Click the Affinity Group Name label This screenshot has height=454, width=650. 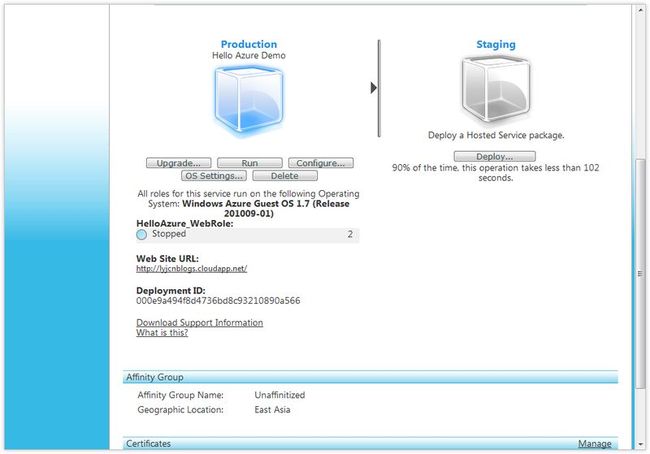[x=181, y=395]
